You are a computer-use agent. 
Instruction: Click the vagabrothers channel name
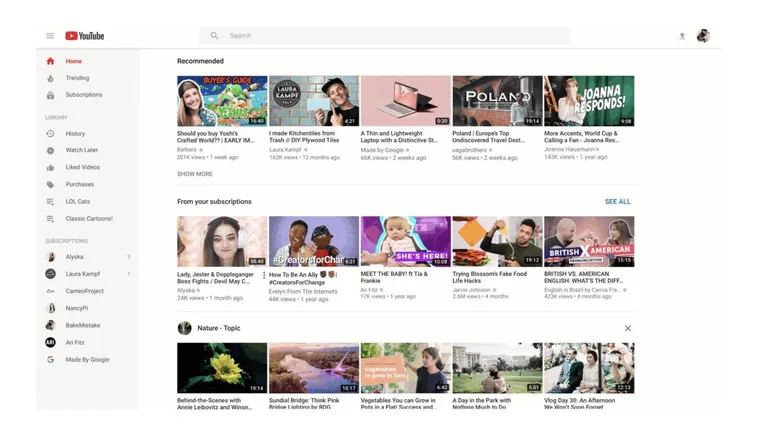(x=469, y=150)
